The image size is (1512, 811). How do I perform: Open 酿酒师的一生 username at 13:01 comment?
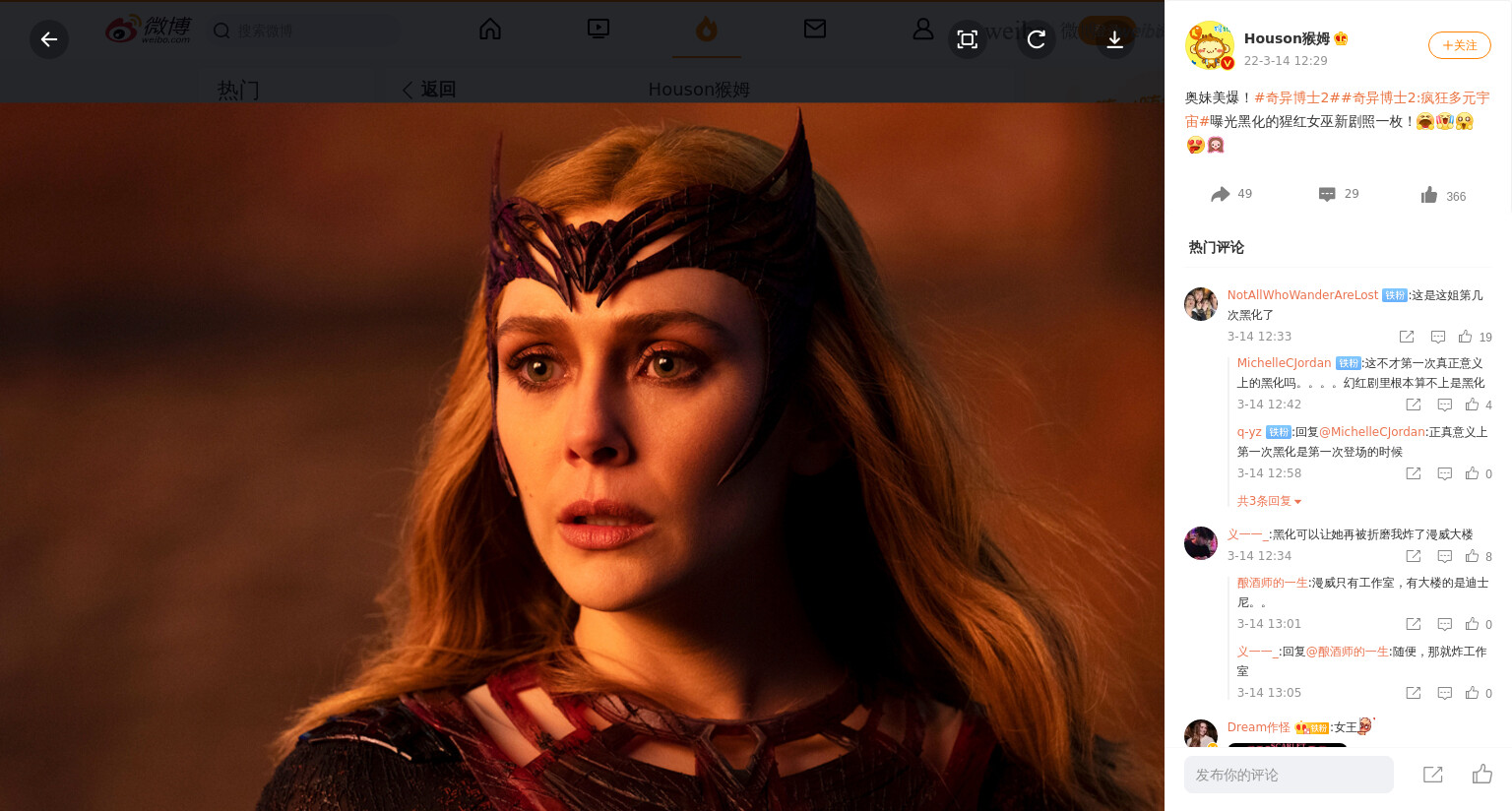pos(1272,583)
